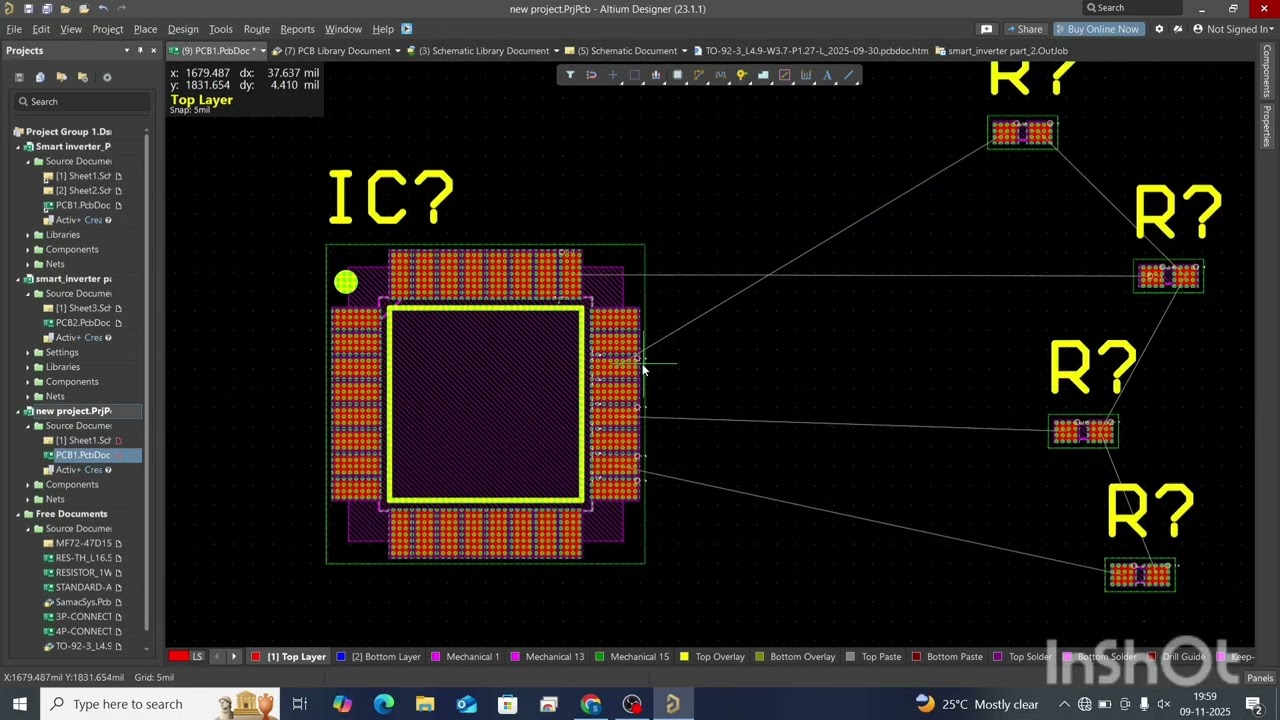Image resolution: width=1280 pixels, height=720 pixels.
Task: Open the Place menu
Action: coord(145,29)
